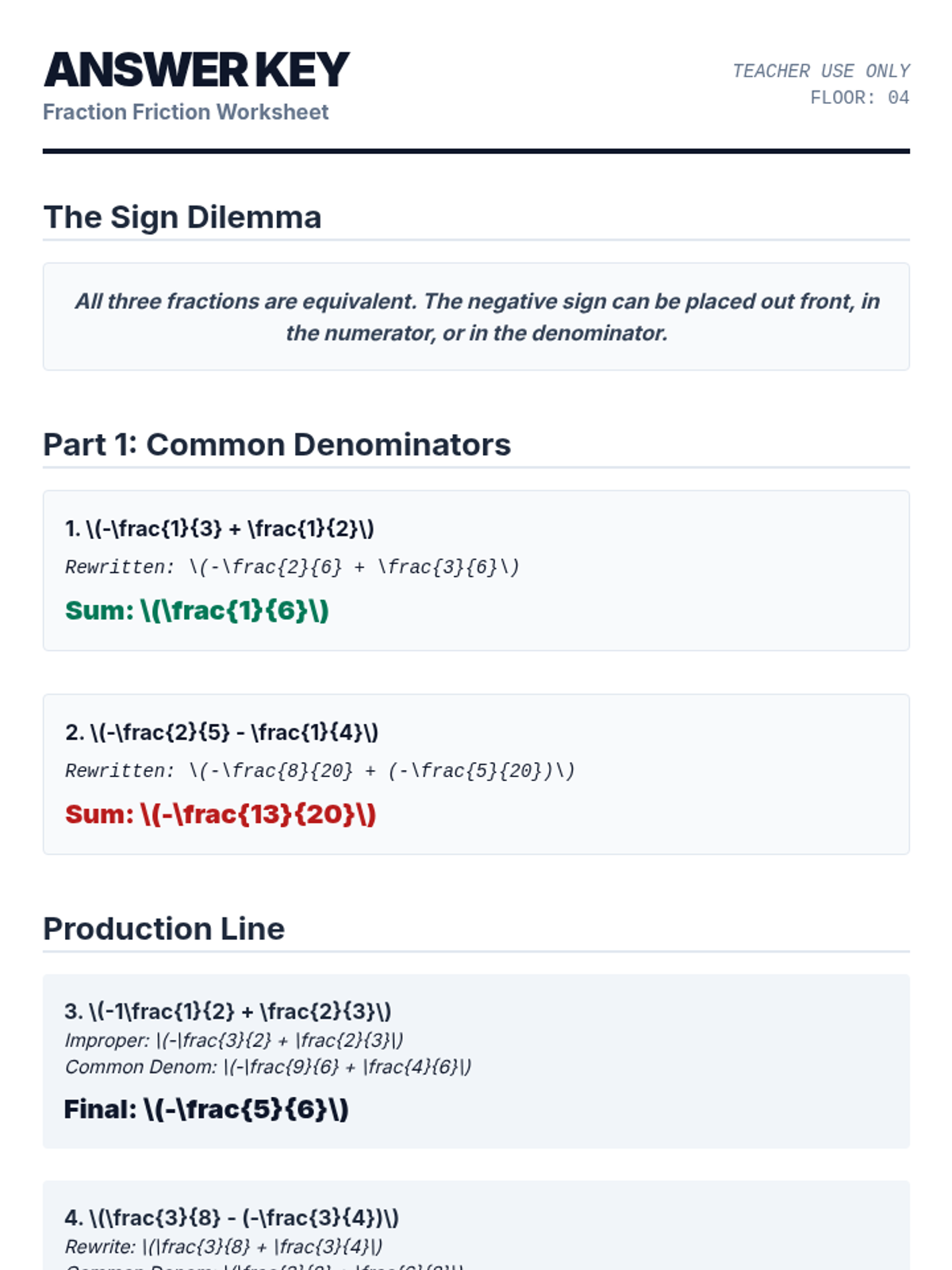Click the italic equivalent fractions note
952x1270 pixels.
click(x=476, y=317)
